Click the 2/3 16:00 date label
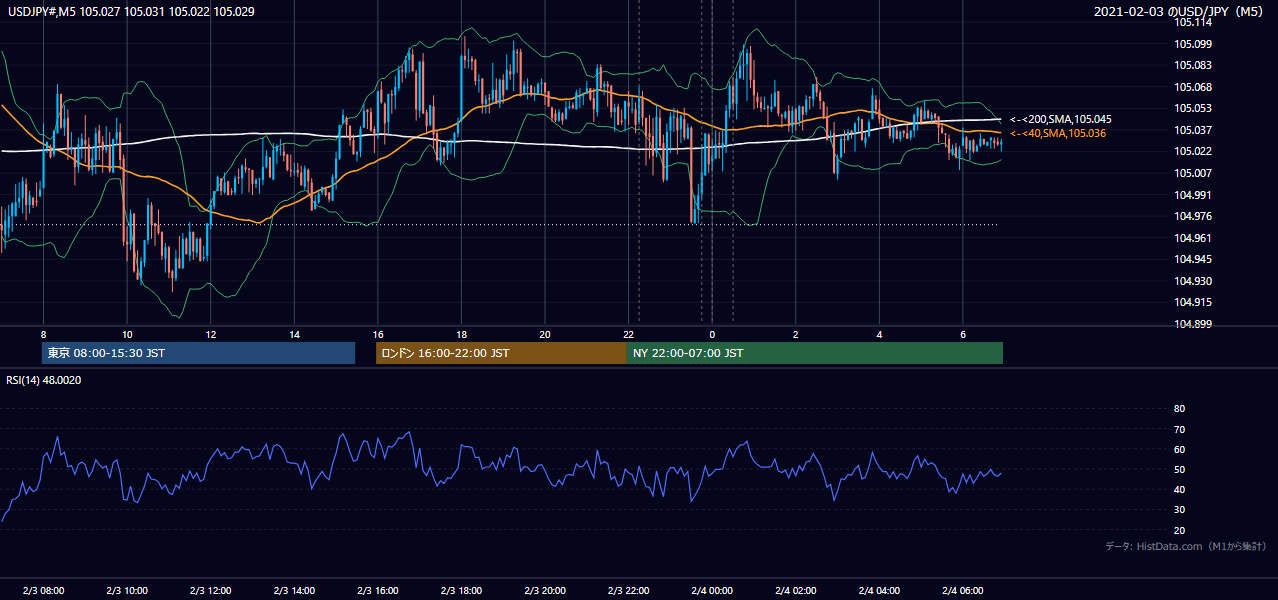The width and height of the screenshot is (1278, 600). (x=378, y=591)
